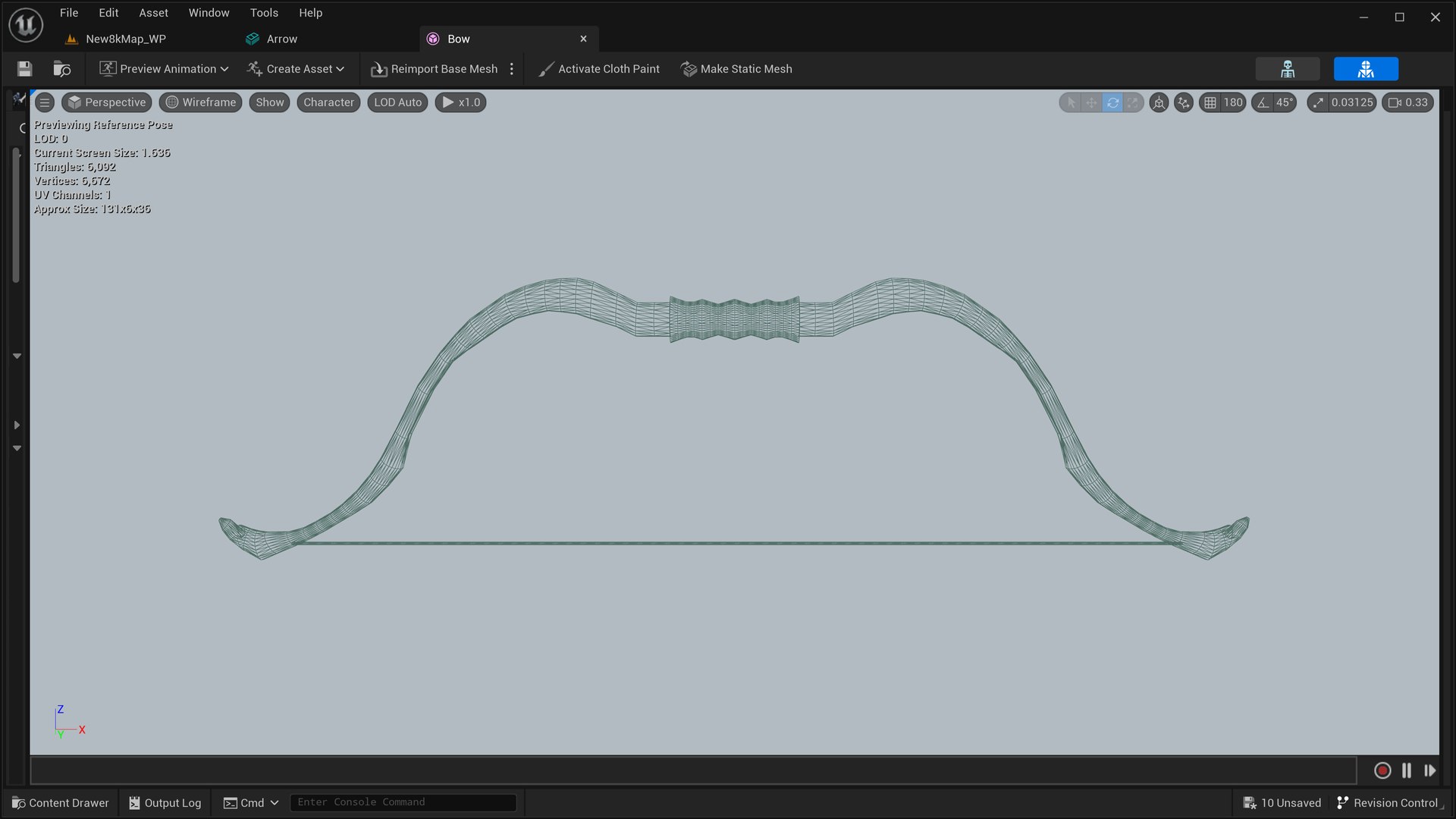The width and height of the screenshot is (1456, 819).
Task: Open the Output Log
Action: point(165,803)
